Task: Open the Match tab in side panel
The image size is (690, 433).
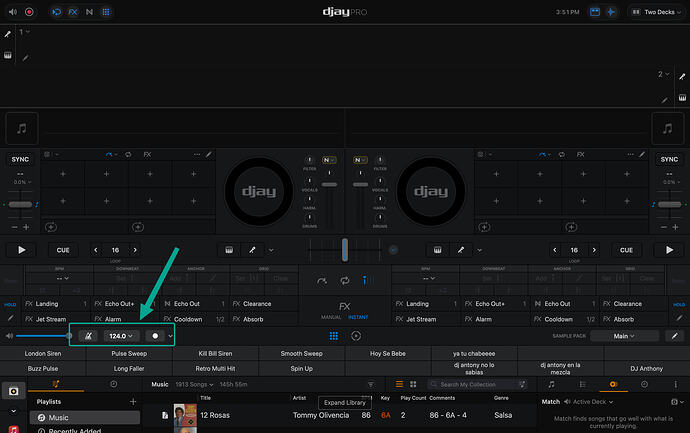Action: click(613, 384)
